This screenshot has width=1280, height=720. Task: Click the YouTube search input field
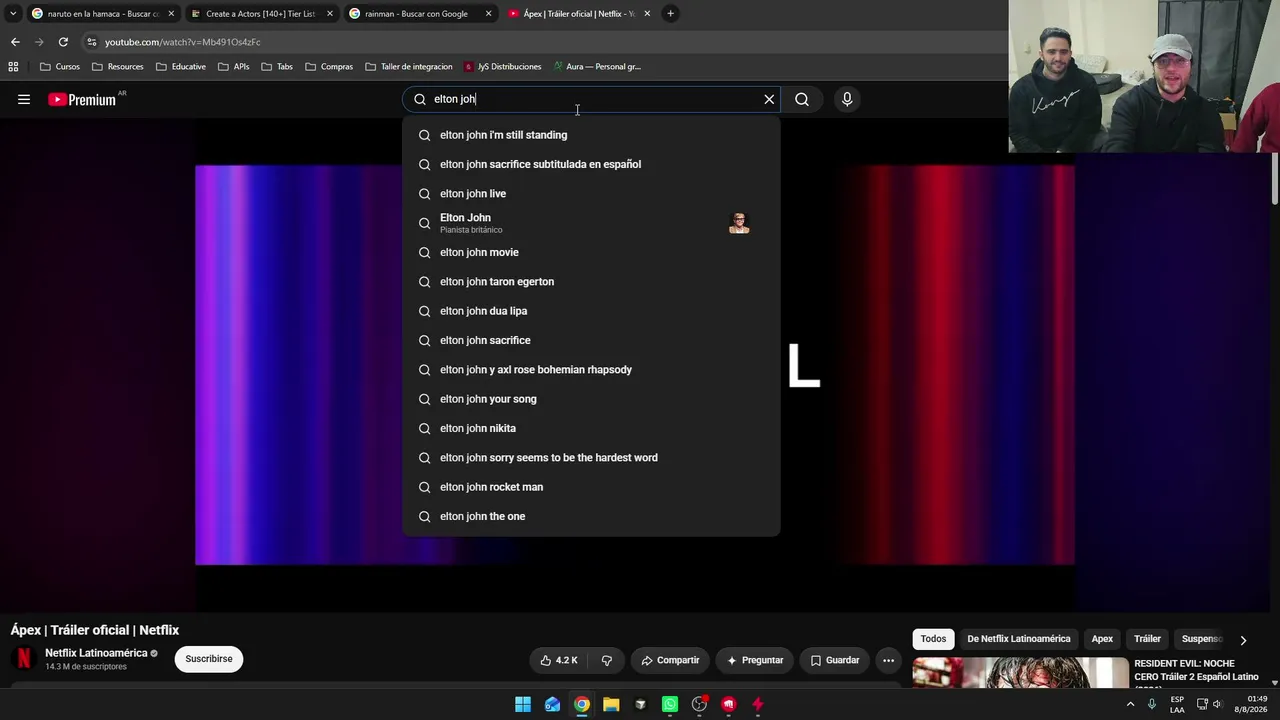592,99
